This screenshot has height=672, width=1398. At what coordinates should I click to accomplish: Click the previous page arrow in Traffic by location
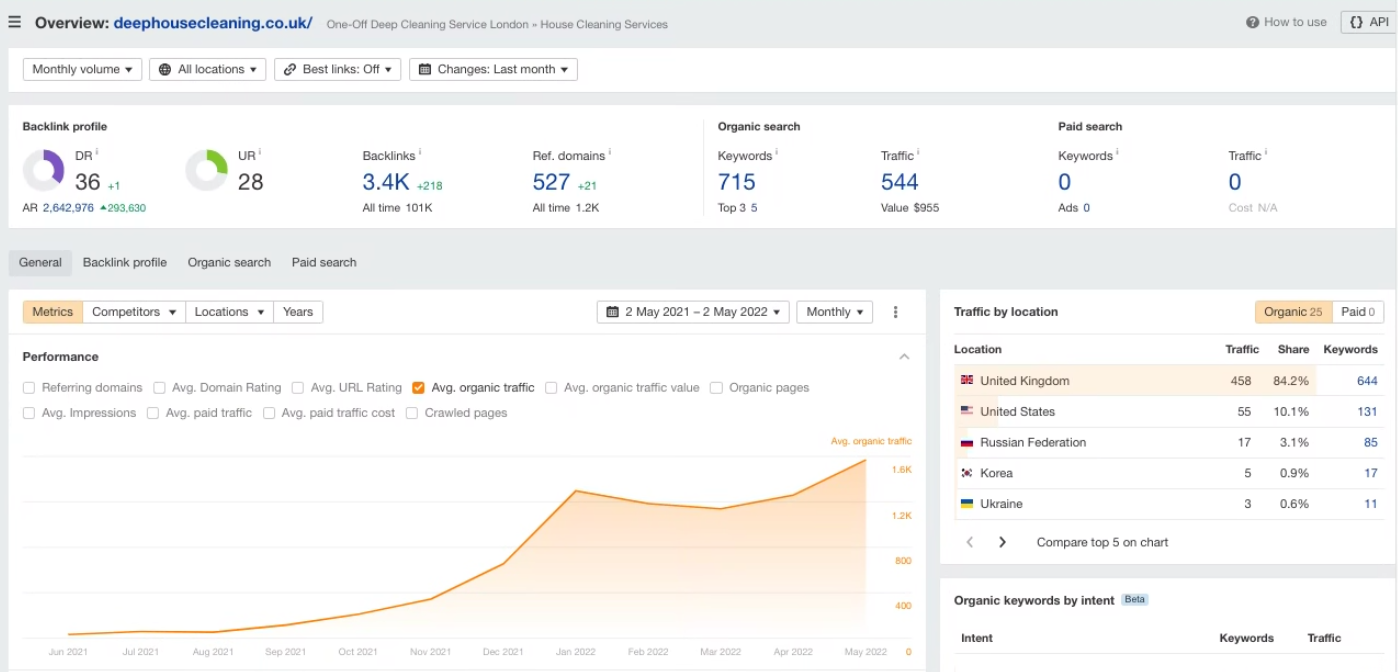(x=969, y=542)
